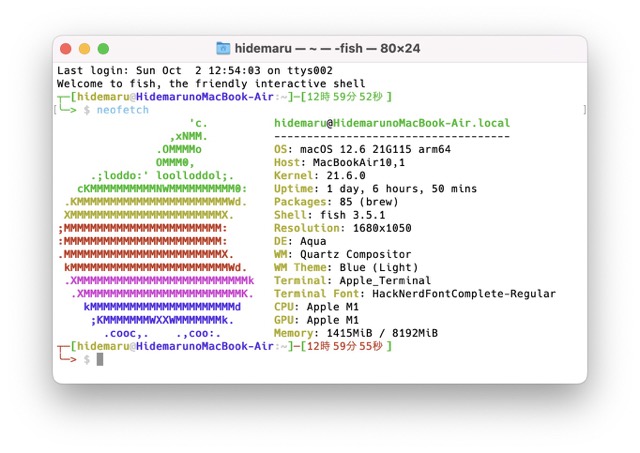The height and width of the screenshot is (453, 640).
Task: Click the green zoom window button
Action: (103, 49)
